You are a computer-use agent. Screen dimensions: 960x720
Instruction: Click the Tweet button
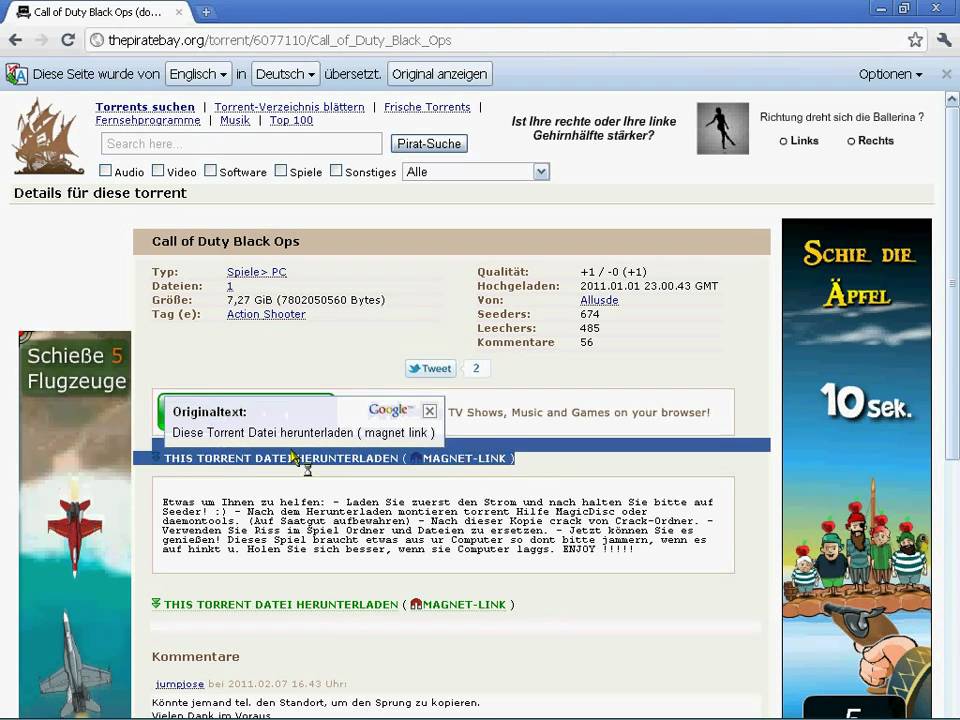tap(430, 369)
